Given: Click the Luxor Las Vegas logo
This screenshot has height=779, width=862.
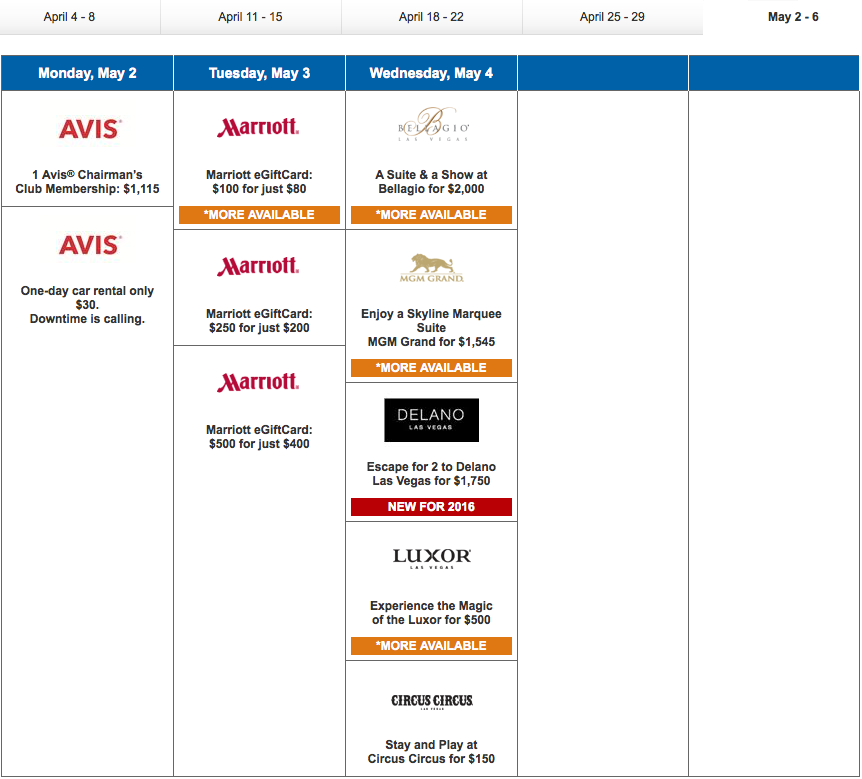Looking at the screenshot, I should click(x=432, y=559).
